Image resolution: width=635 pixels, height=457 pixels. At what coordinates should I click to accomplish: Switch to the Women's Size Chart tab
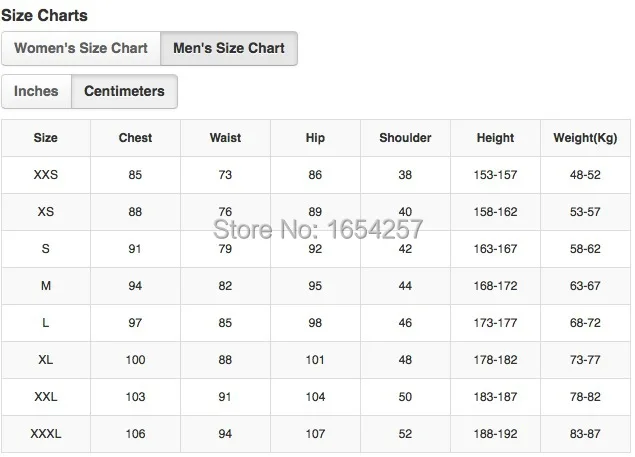coord(81,48)
